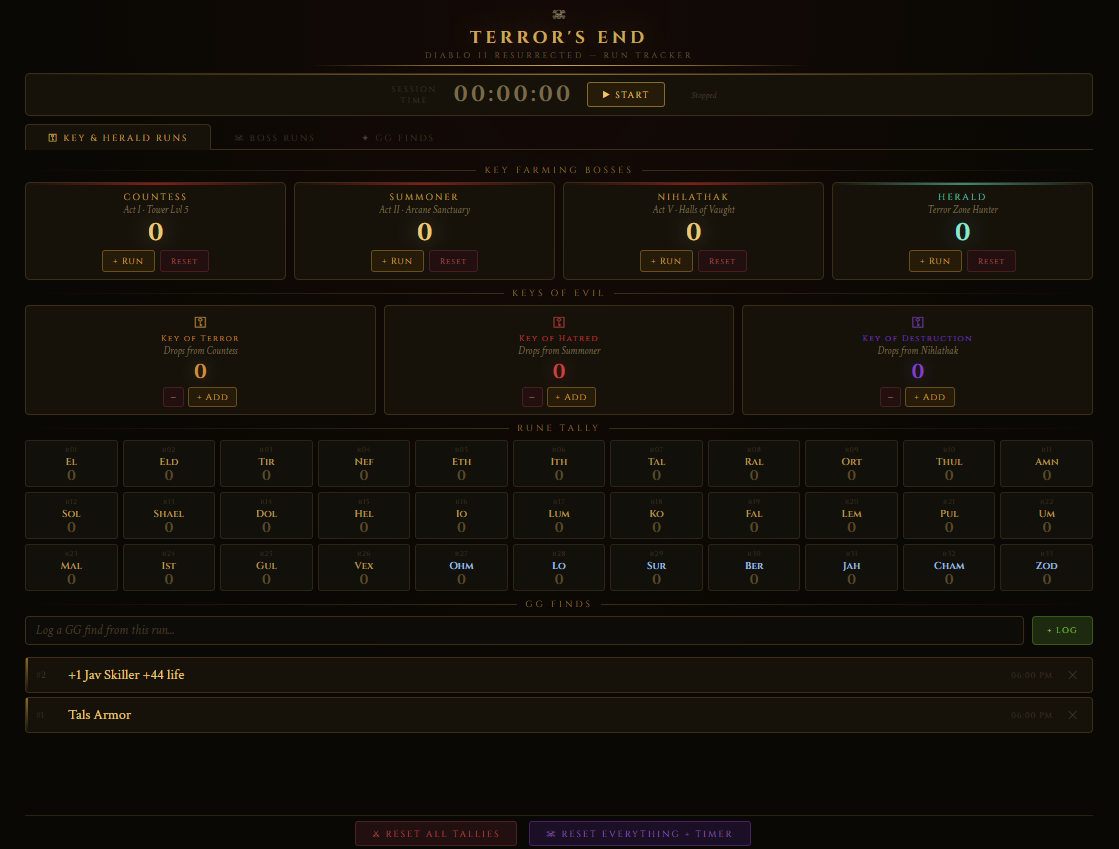Image resolution: width=1119 pixels, height=849 pixels.
Task: Increment the Lem rune tally
Action: (851, 515)
